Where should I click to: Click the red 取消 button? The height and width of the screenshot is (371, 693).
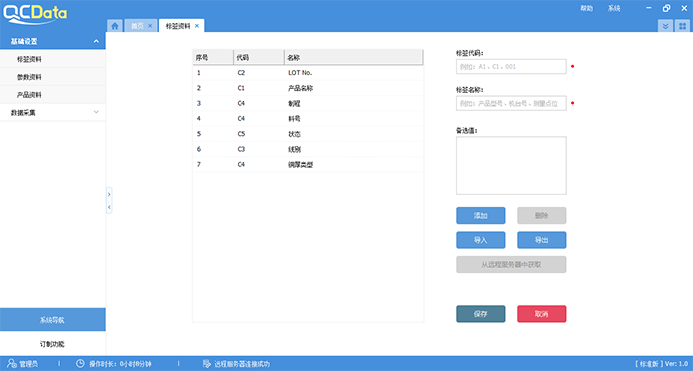(x=541, y=314)
